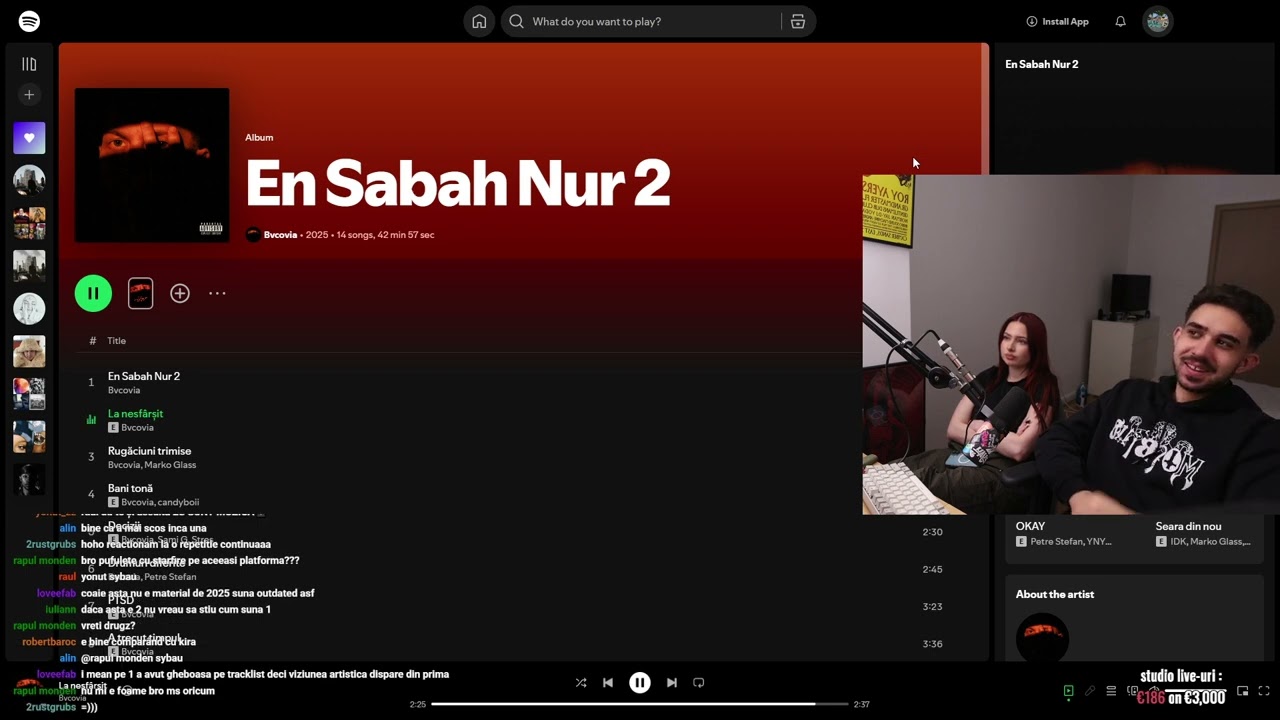Open 'Seara din nou' track card

pyautogui.click(x=1204, y=533)
